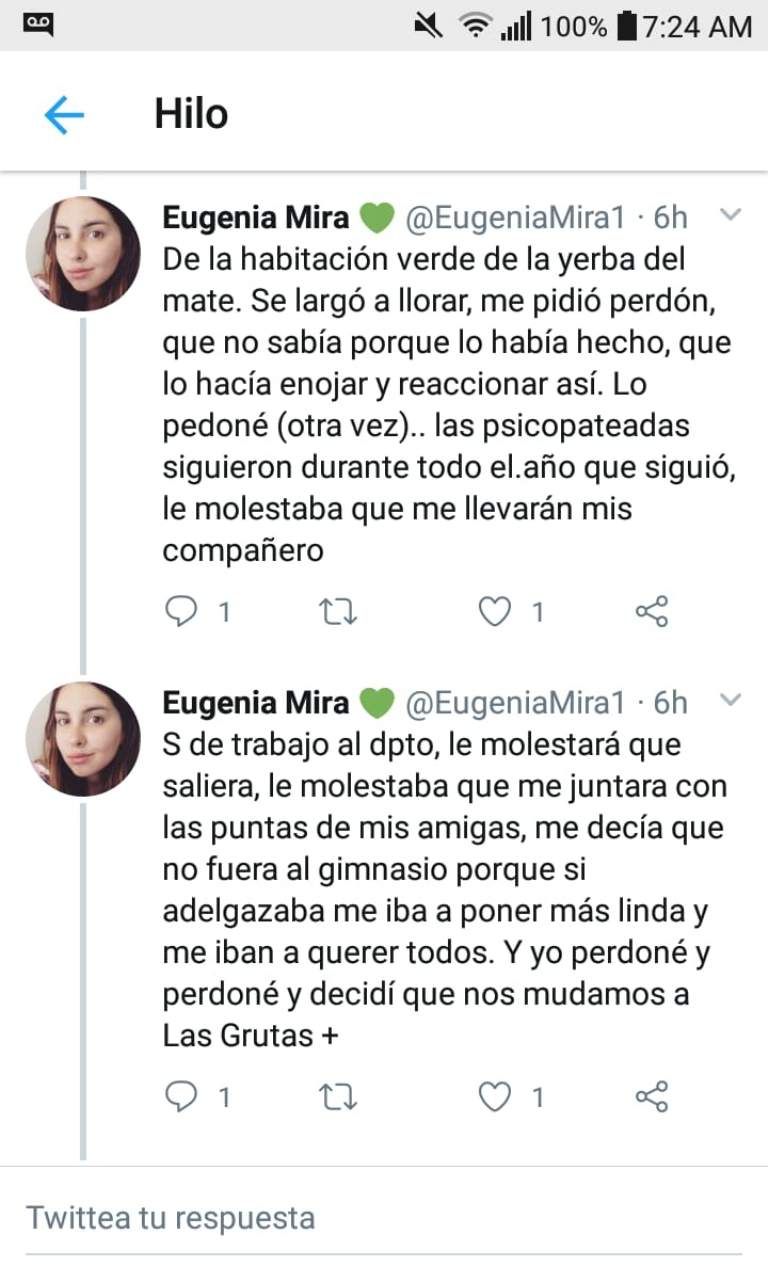Viewport: 768px width, 1266px height.
Task: Tap the Eugenia Mira name on second tweet
Action: pos(256,703)
